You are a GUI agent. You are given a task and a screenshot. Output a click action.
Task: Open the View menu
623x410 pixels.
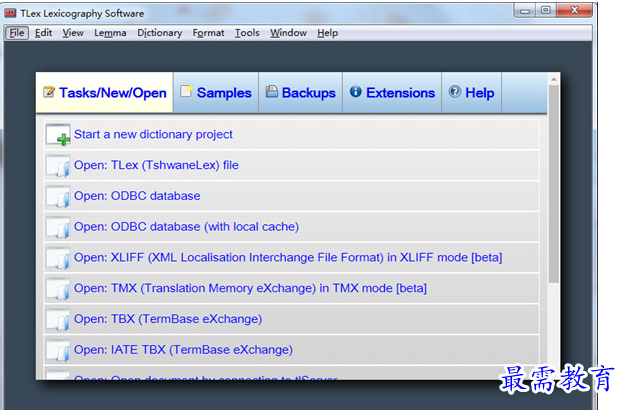pos(73,33)
